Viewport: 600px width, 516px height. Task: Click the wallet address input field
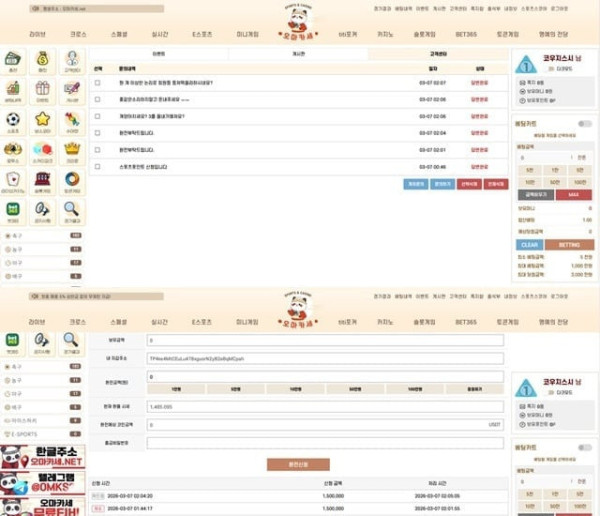tap(325, 359)
